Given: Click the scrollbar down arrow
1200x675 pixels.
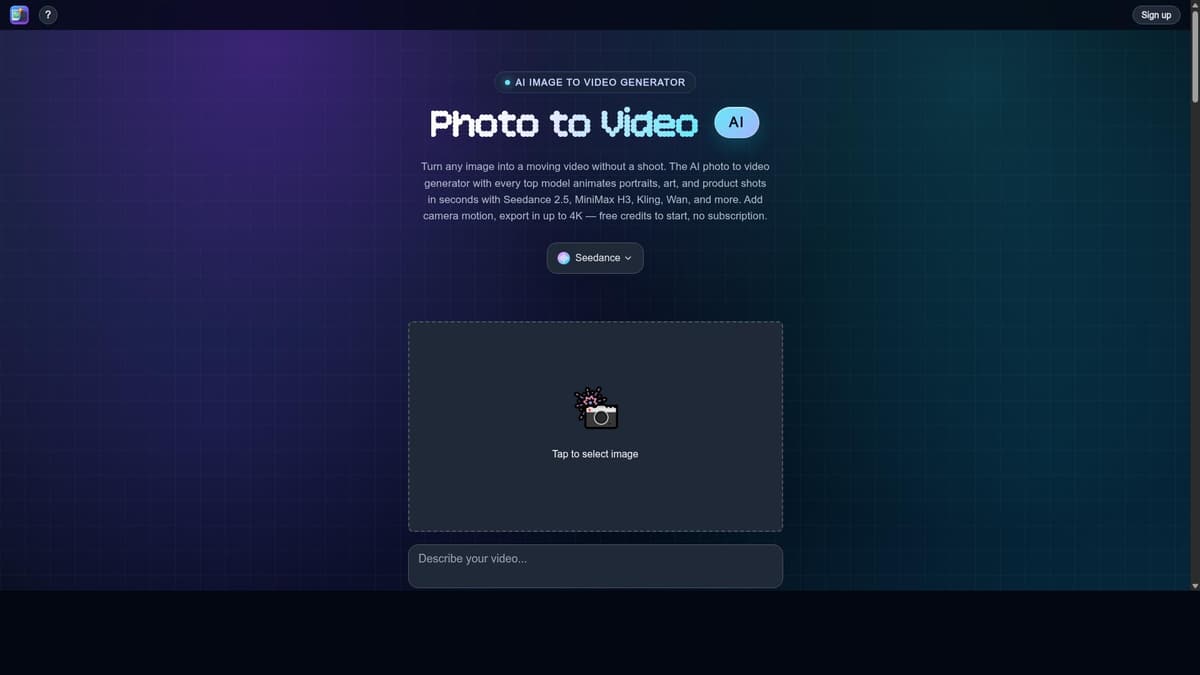Looking at the screenshot, I should pos(1194,584).
